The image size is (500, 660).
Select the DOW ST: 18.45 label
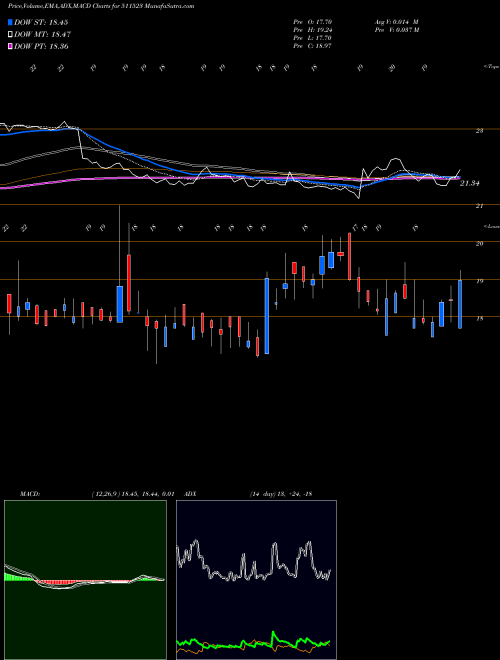click(x=41, y=22)
